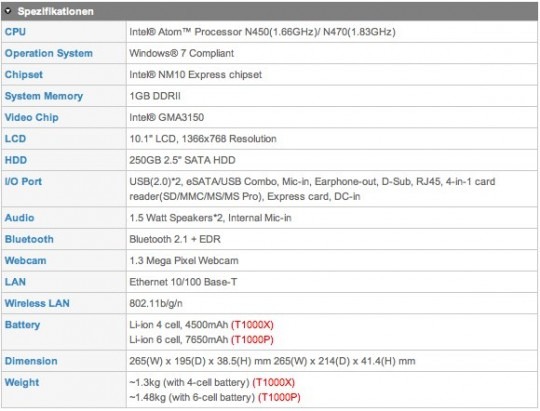Select the Battery row label
540x411 pixels.
pyautogui.click(x=22, y=325)
